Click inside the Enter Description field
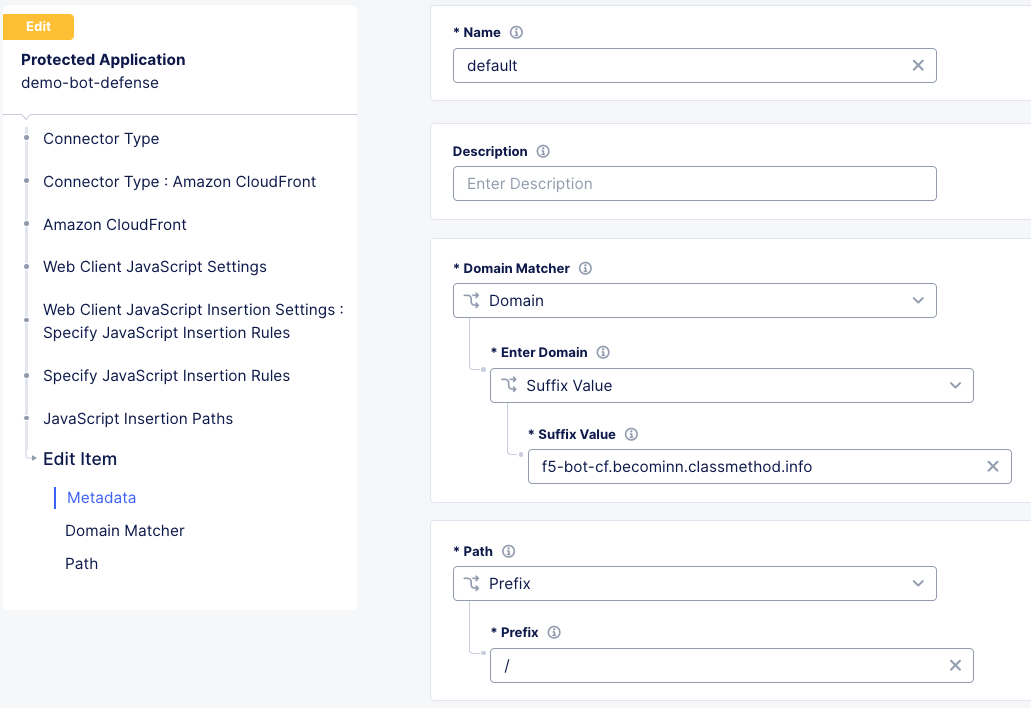Screen dimensions: 1031x708 tap(694, 183)
